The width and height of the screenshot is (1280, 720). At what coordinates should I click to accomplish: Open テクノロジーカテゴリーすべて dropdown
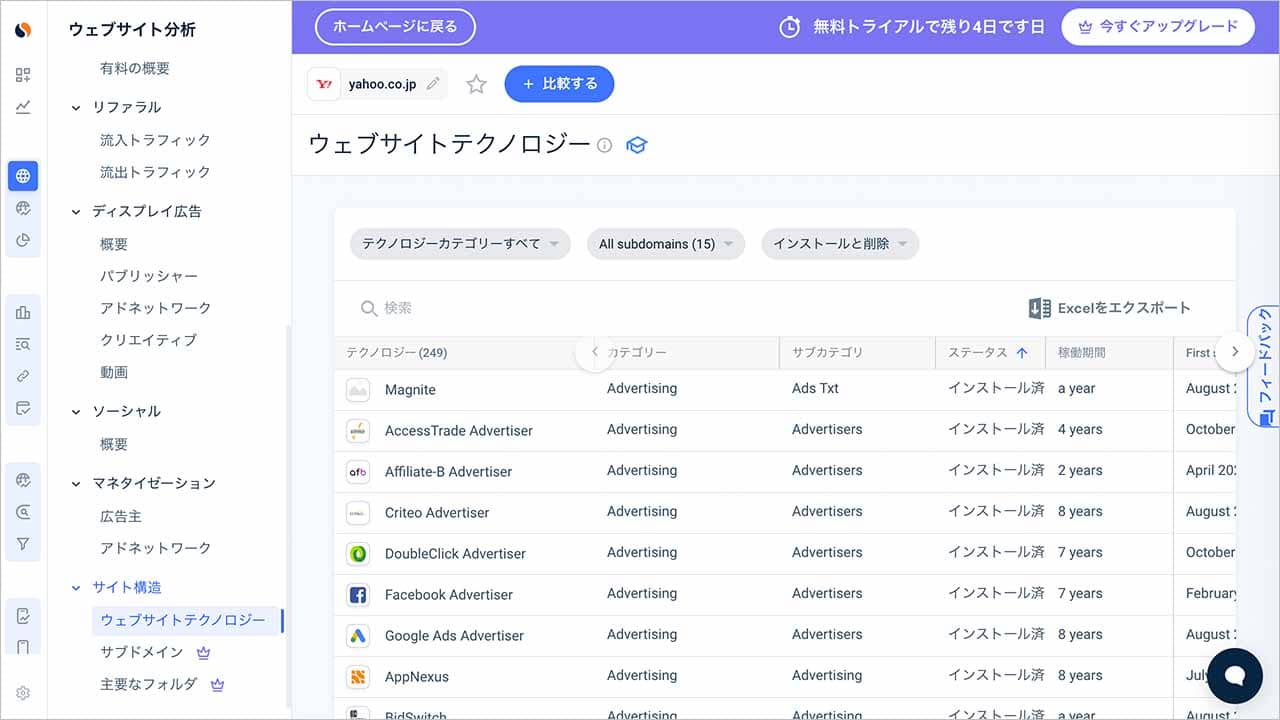tap(460, 244)
